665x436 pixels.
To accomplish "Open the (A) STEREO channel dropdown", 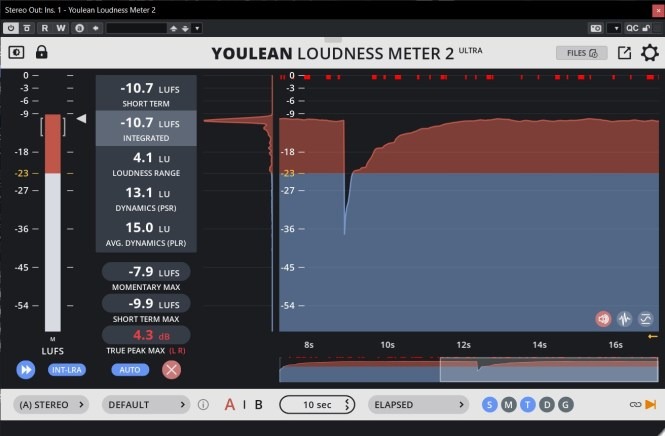I will (51, 405).
